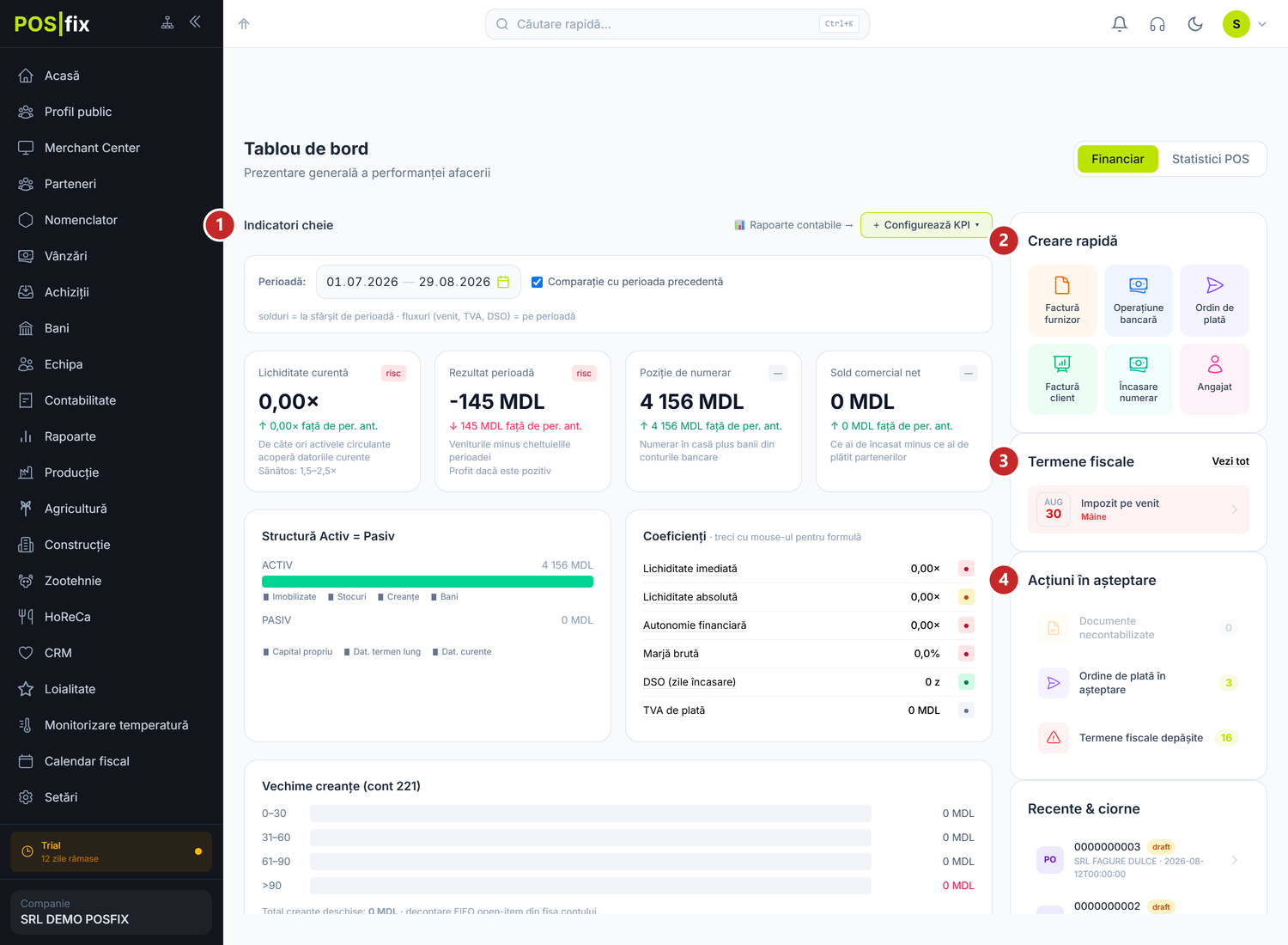The image size is (1288, 945).
Task: Open Setări in the sidebar
Action: coord(112,797)
